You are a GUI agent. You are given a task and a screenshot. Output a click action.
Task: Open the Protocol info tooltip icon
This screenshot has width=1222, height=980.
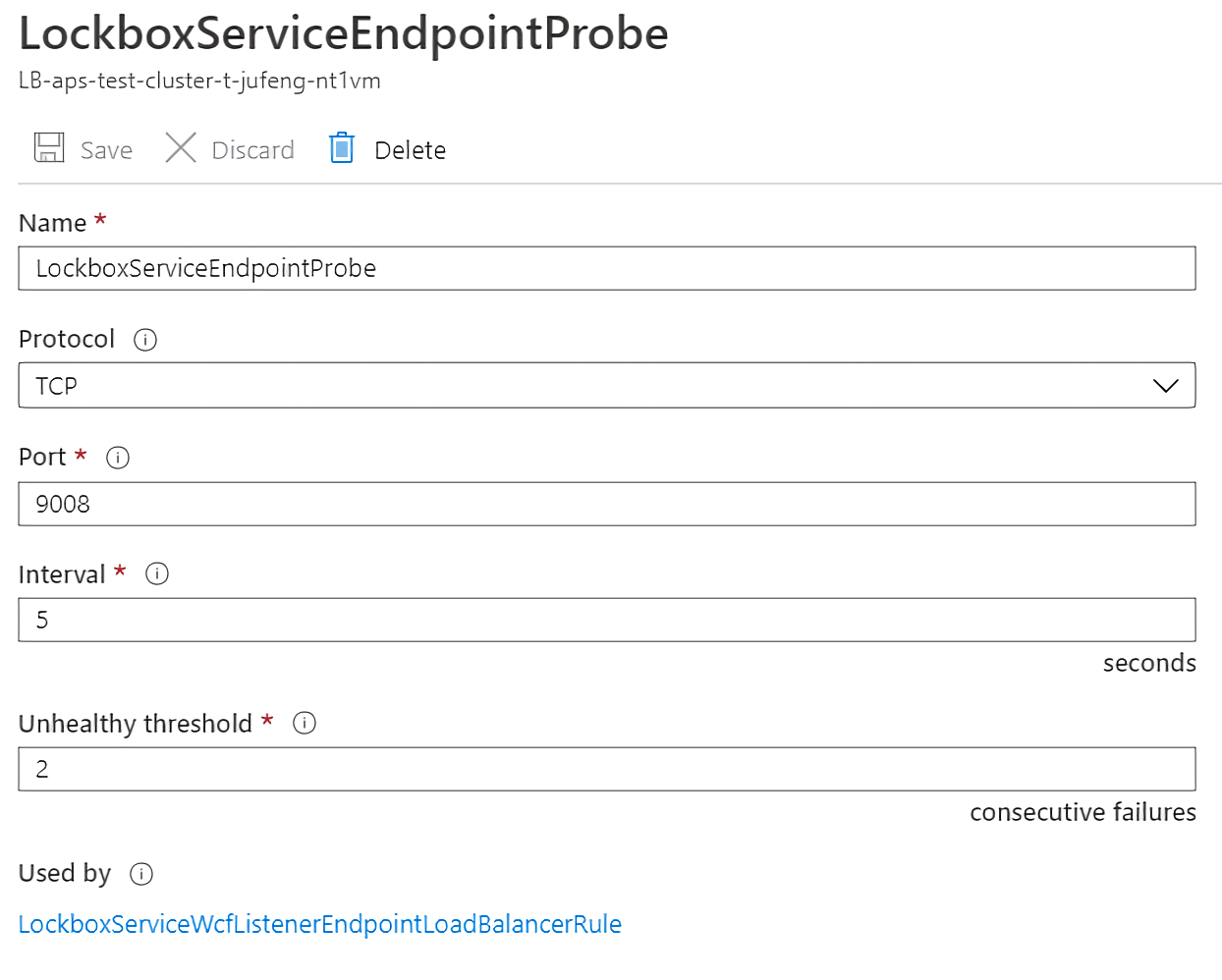pyautogui.click(x=145, y=340)
